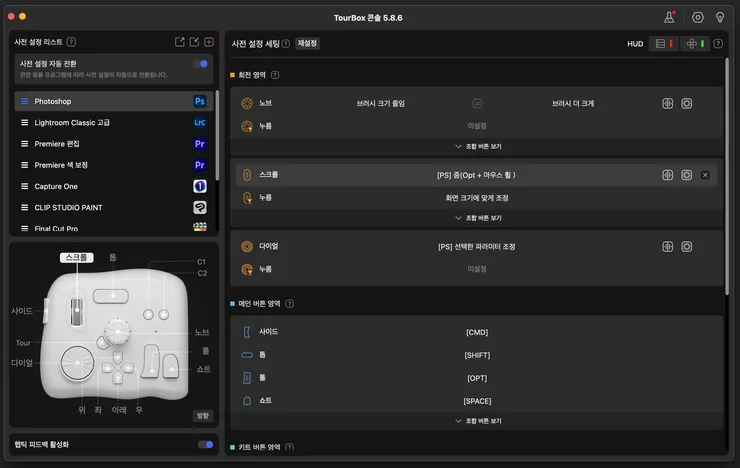Click the first action icon in 스크롤 row

pos(667,175)
